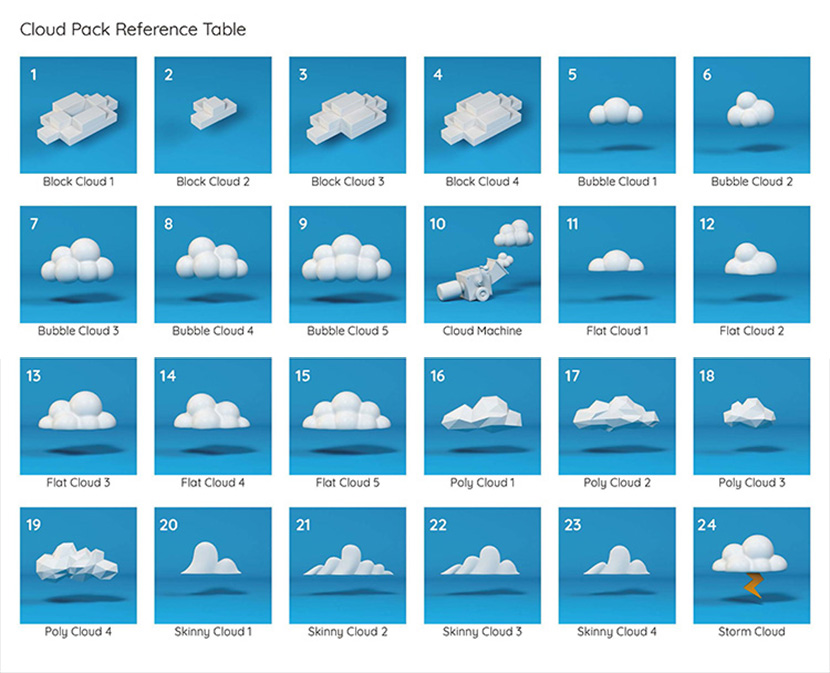The height and width of the screenshot is (673, 830).
Task: Select the 'Flat Cloud 3' caption
Action: (78, 483)
